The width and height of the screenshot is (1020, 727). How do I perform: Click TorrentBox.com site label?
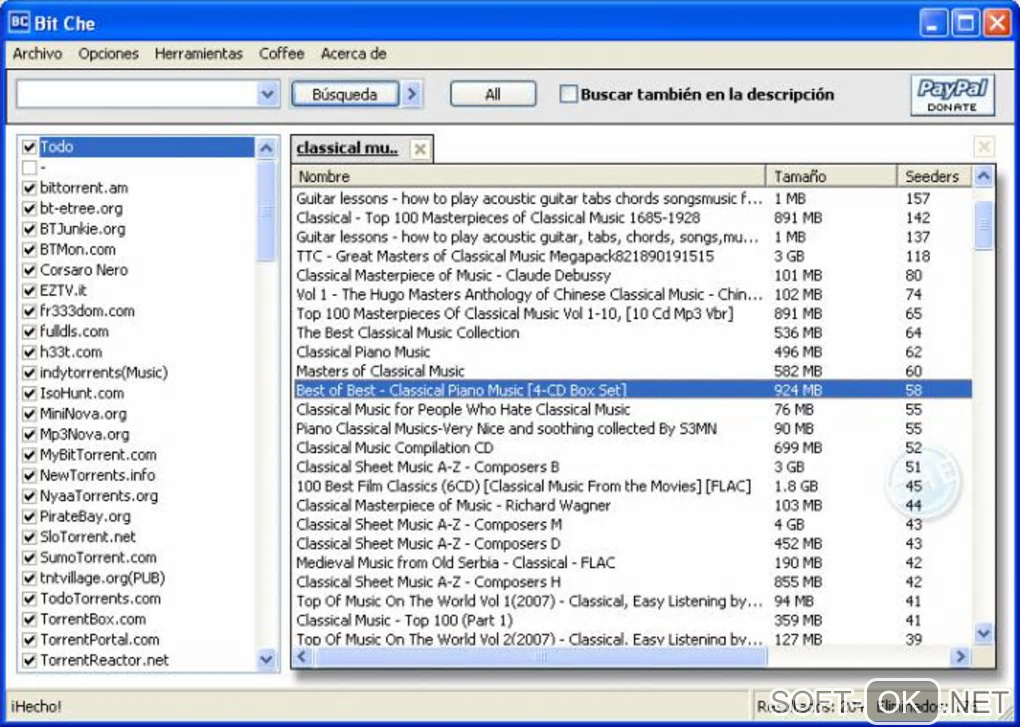(93, 619)
